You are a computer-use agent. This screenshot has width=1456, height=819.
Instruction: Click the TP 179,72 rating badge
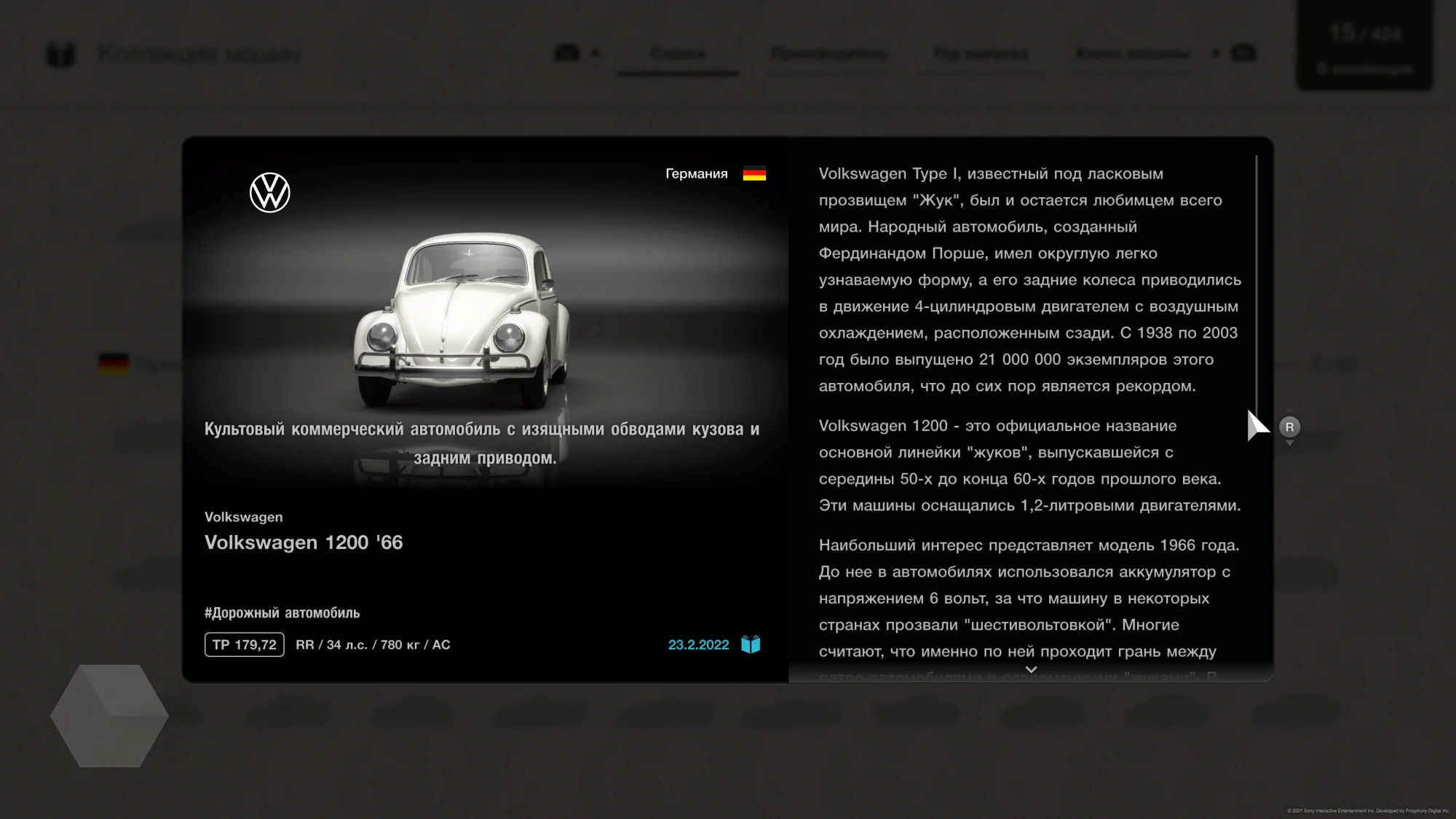(x=245, y=644)
